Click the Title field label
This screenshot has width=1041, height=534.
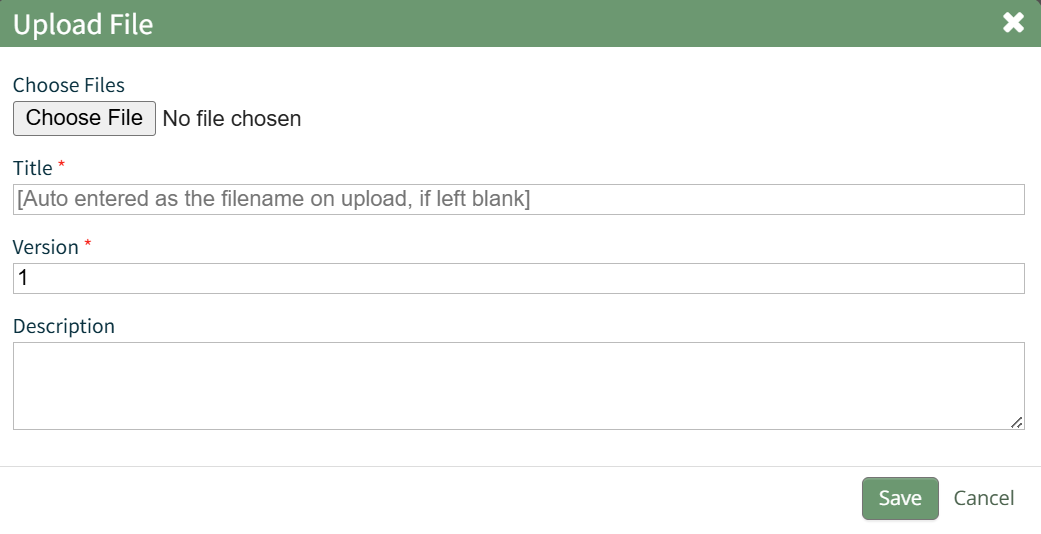[32, 167]
